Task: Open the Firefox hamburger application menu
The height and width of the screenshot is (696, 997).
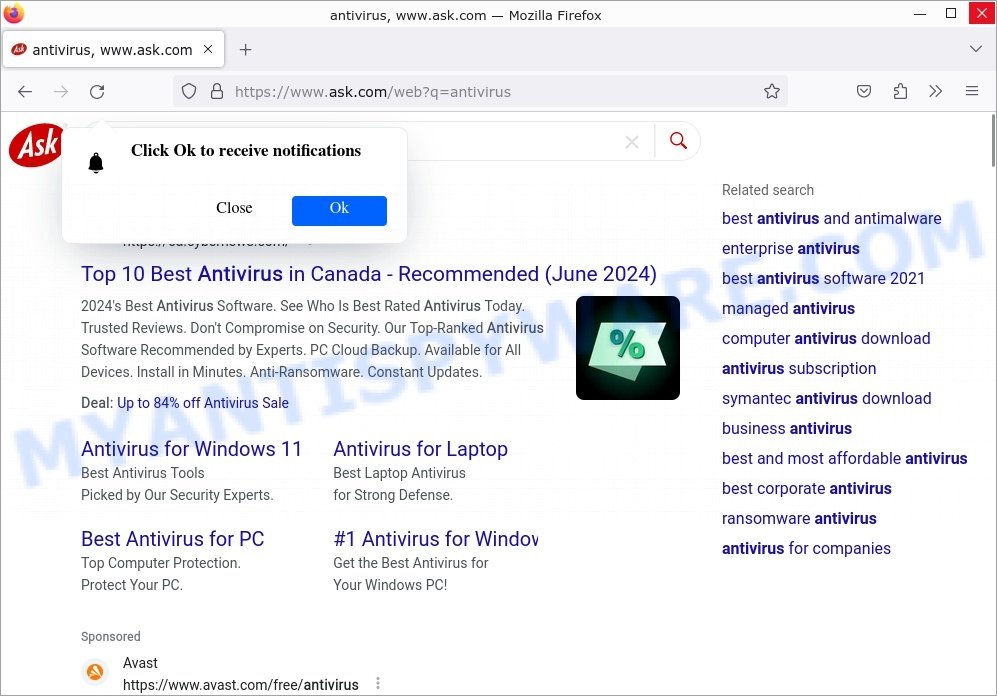Action: coord(972,92)
